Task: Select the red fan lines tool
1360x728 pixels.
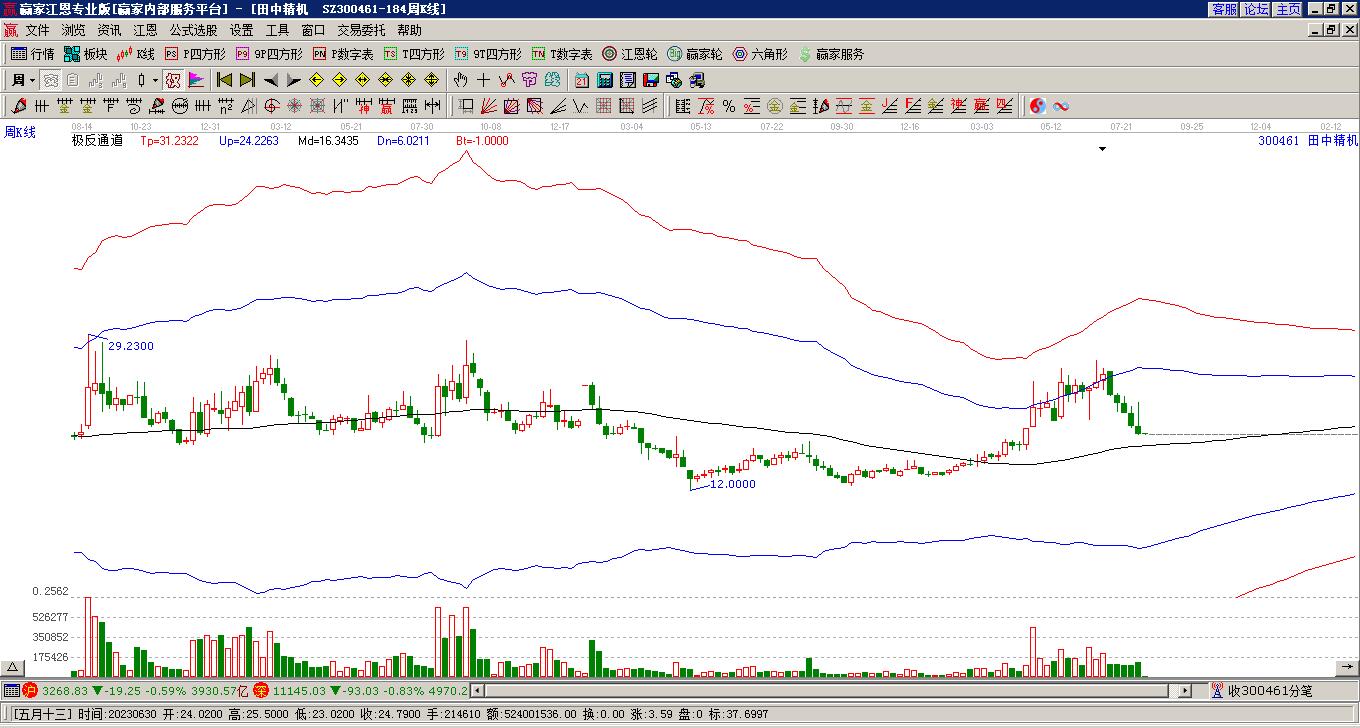Action: point(488,106)
